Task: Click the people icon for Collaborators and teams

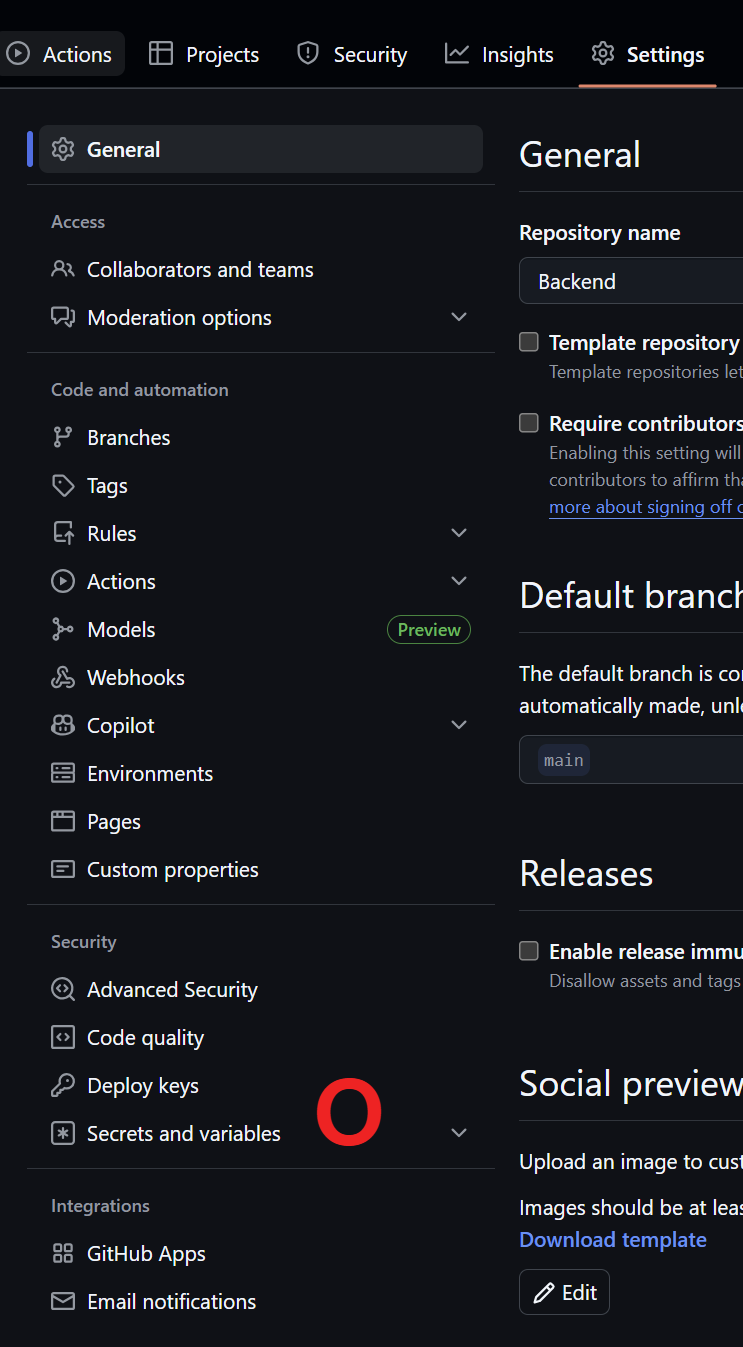Action: [63, 270]
